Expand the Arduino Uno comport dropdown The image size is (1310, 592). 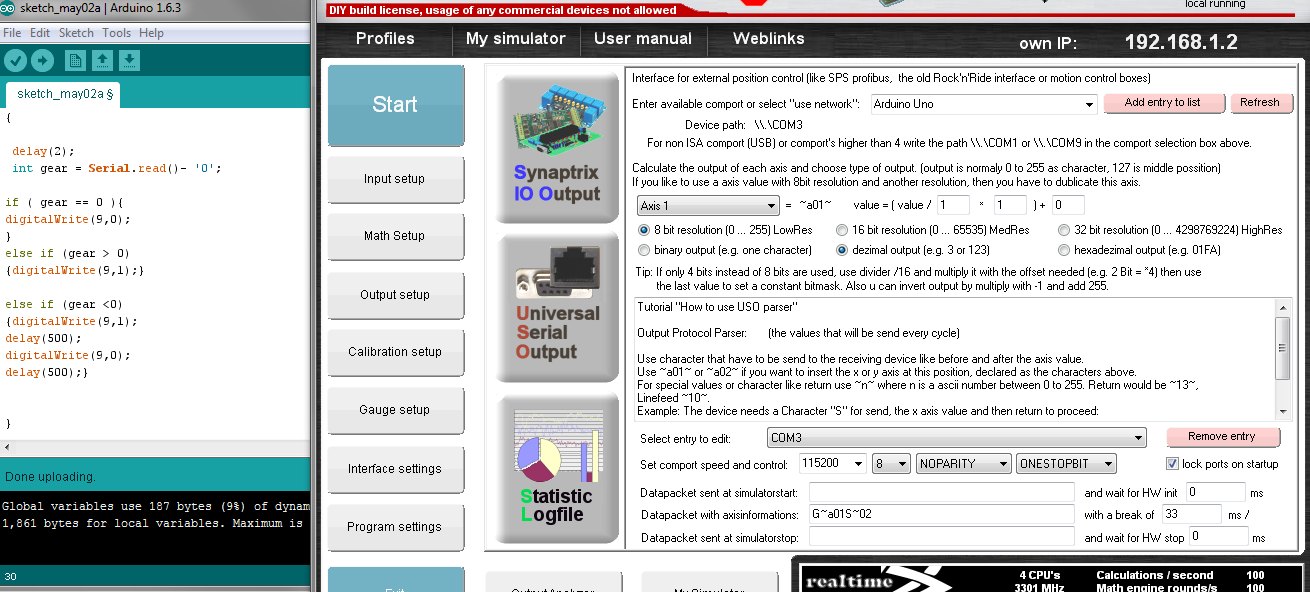click(1089, 104)
